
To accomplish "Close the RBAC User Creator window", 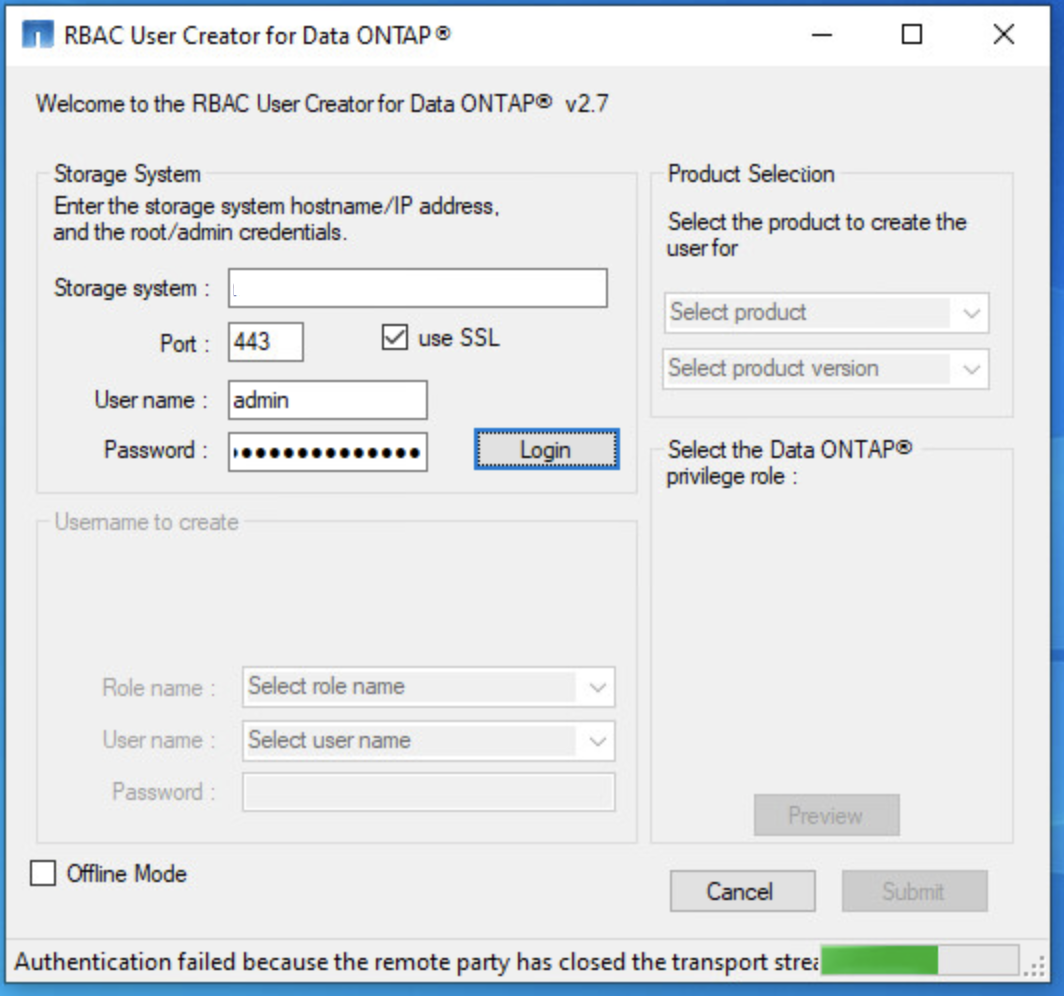I will [x=1004, y=34].
